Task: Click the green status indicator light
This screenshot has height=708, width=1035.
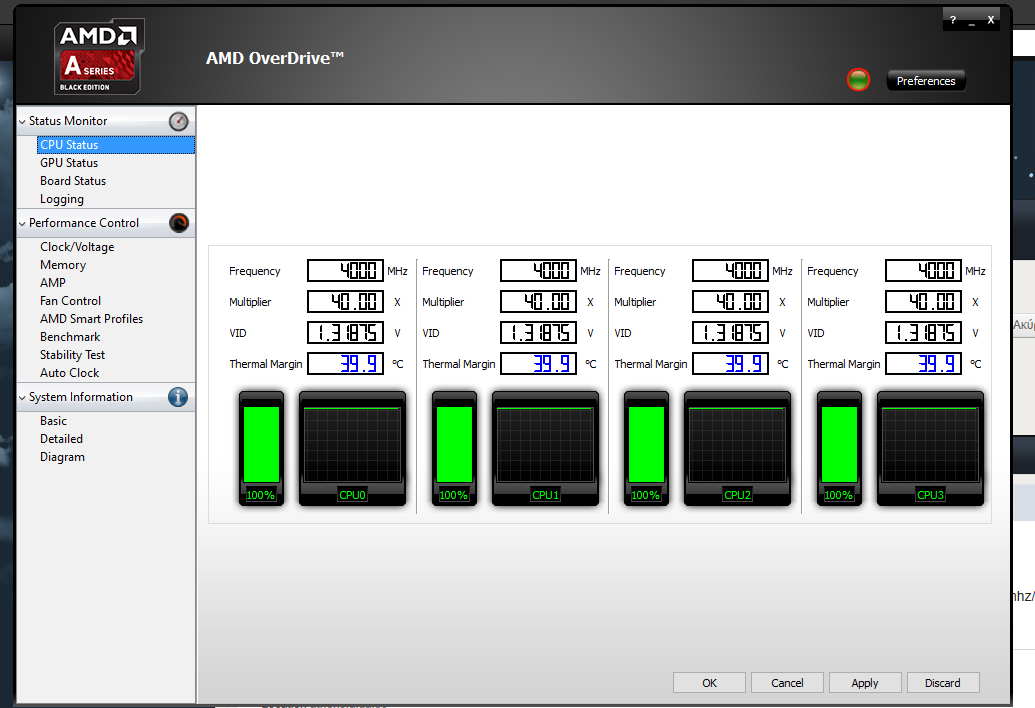Action: tap(858, 80)
